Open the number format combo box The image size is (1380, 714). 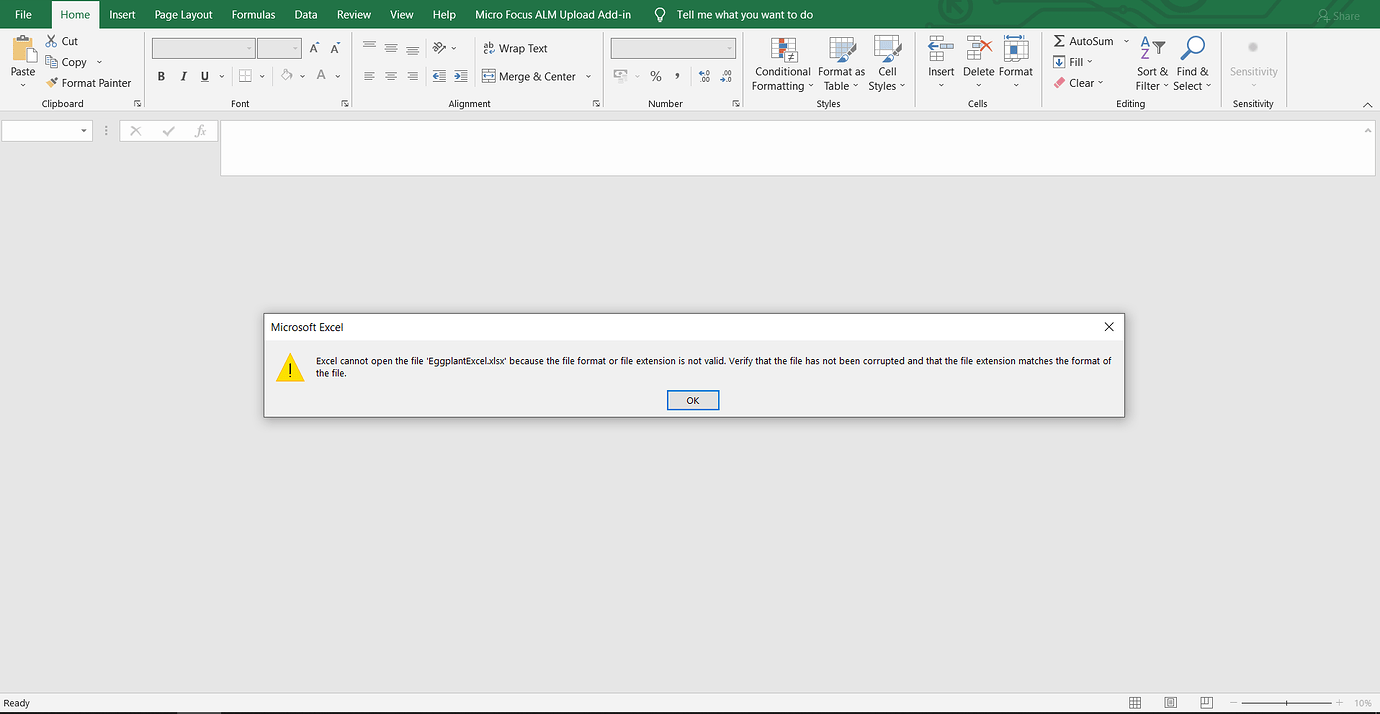click(x=673, y=48)
